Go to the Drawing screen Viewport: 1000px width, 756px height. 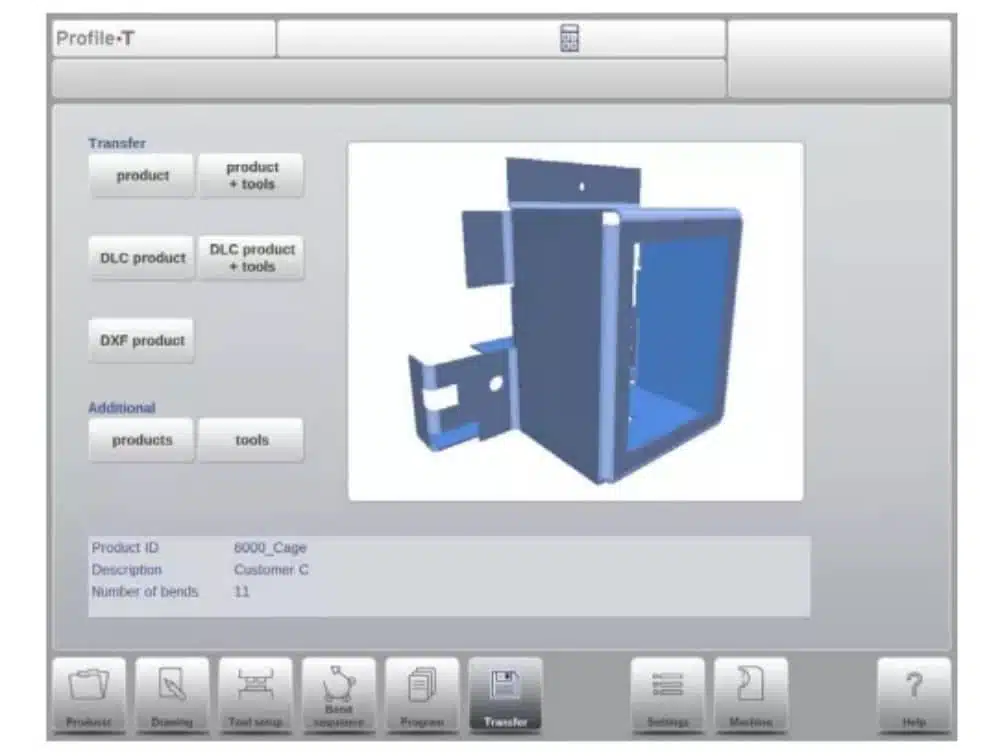pos(172,696)
